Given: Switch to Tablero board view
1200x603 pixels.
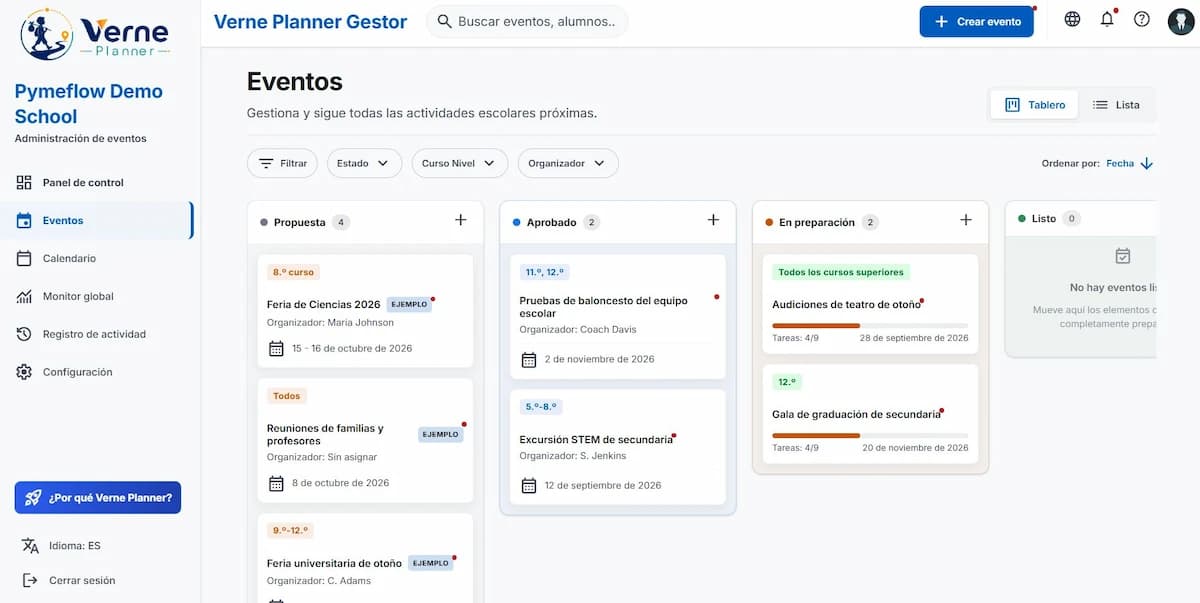Looking at the screenshot, I should click(1034, 104).
